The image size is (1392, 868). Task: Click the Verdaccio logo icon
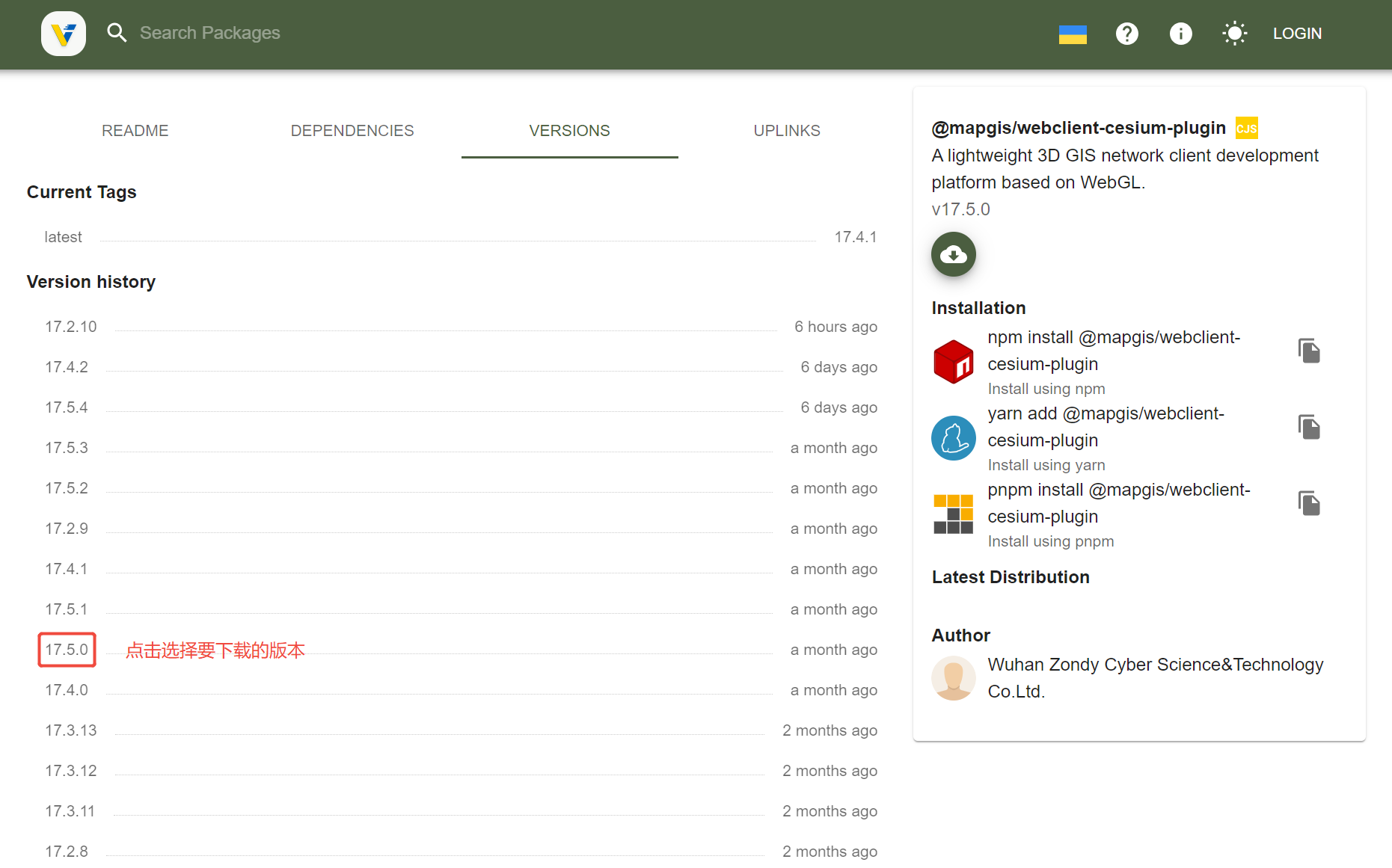(x=64, y=34)
